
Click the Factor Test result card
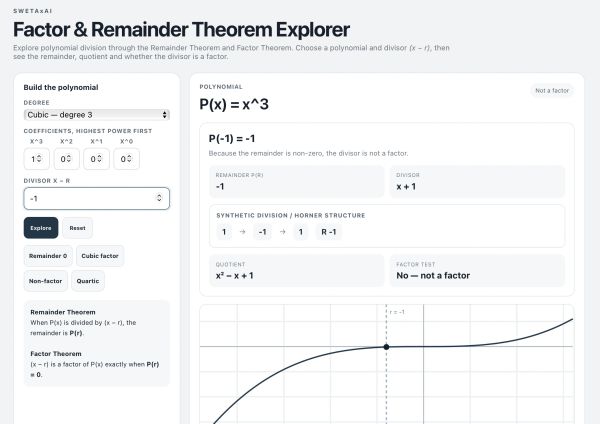477,271
